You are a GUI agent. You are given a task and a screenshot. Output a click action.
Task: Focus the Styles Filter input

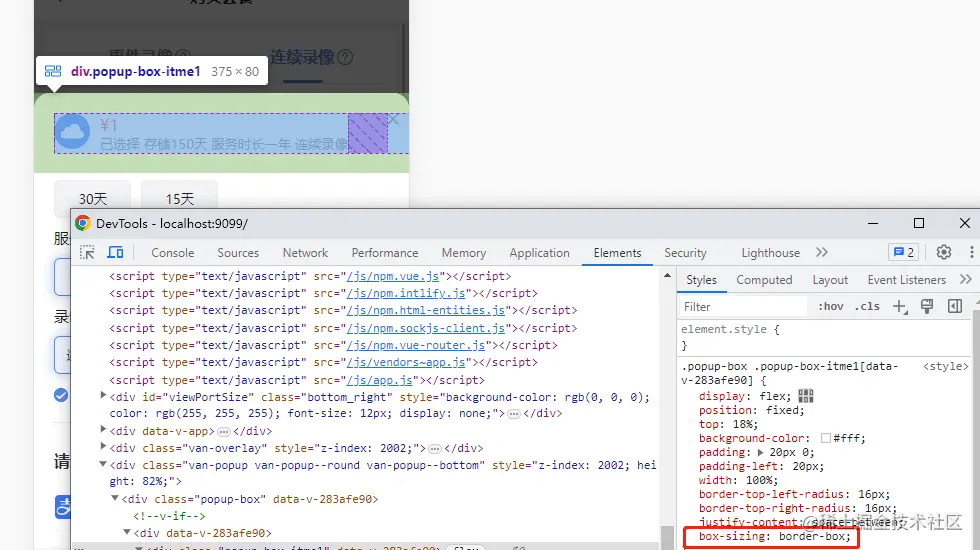[x=744, y=306]
